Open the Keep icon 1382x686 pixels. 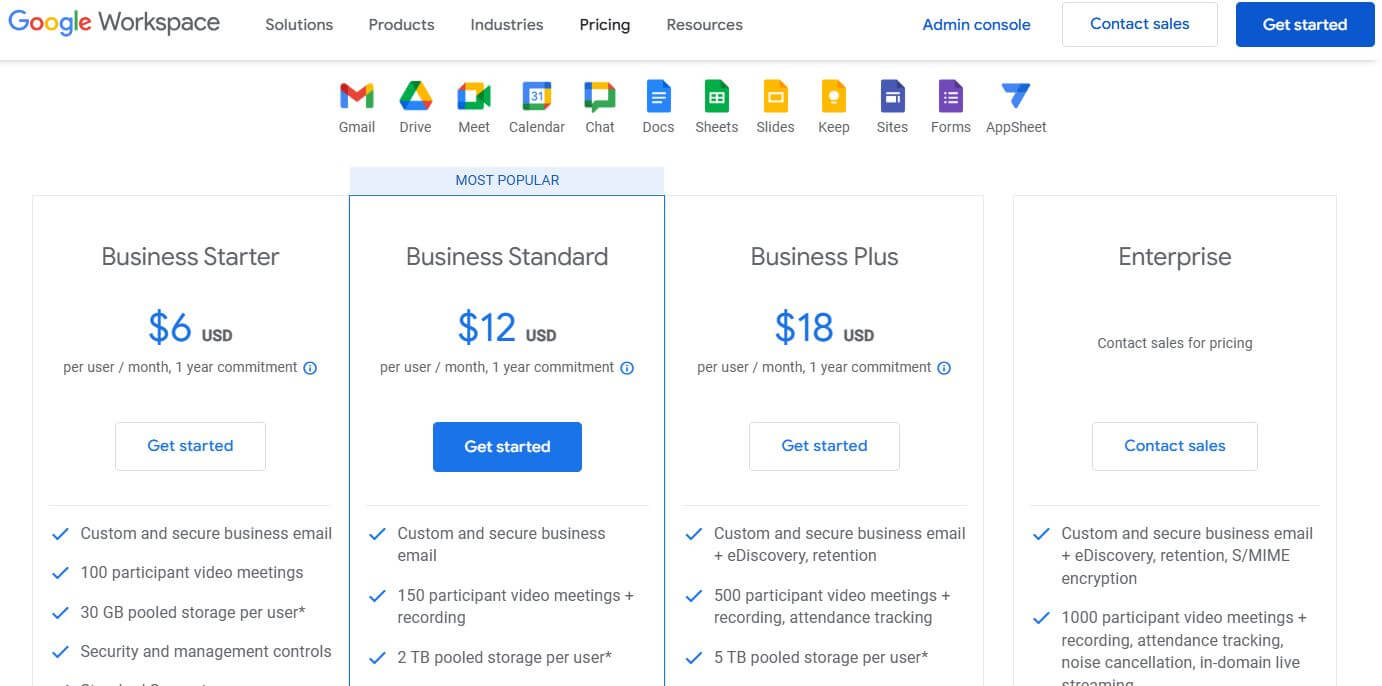pyautogui.click(x=833, y=97)
